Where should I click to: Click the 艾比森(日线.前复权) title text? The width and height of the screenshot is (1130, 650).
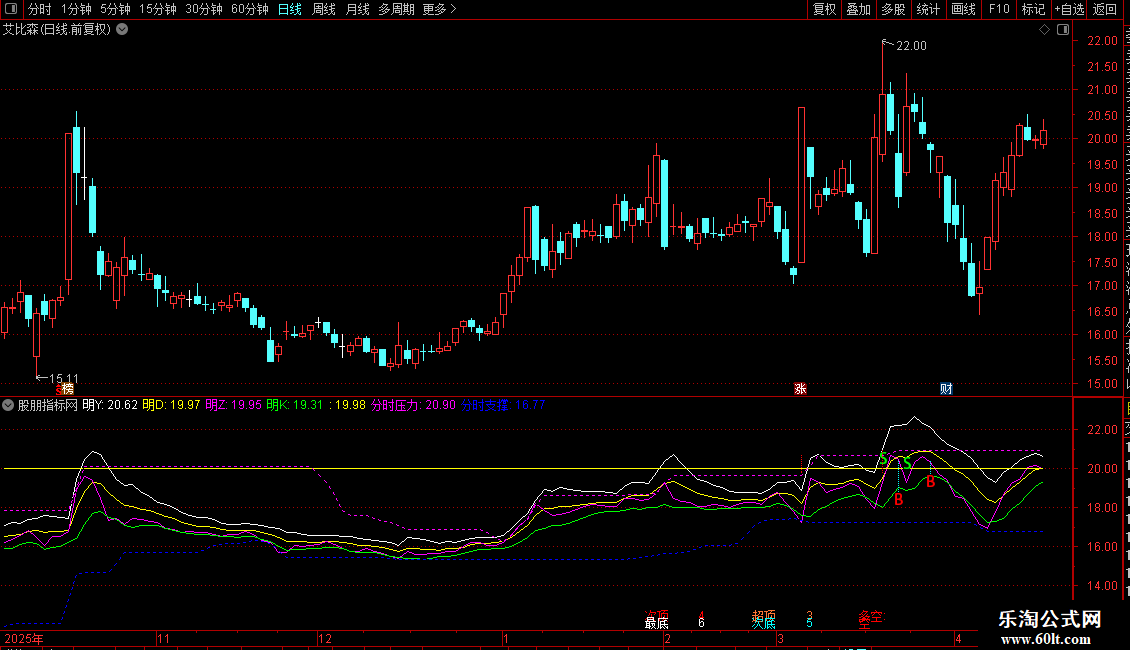tap(57, 30)
